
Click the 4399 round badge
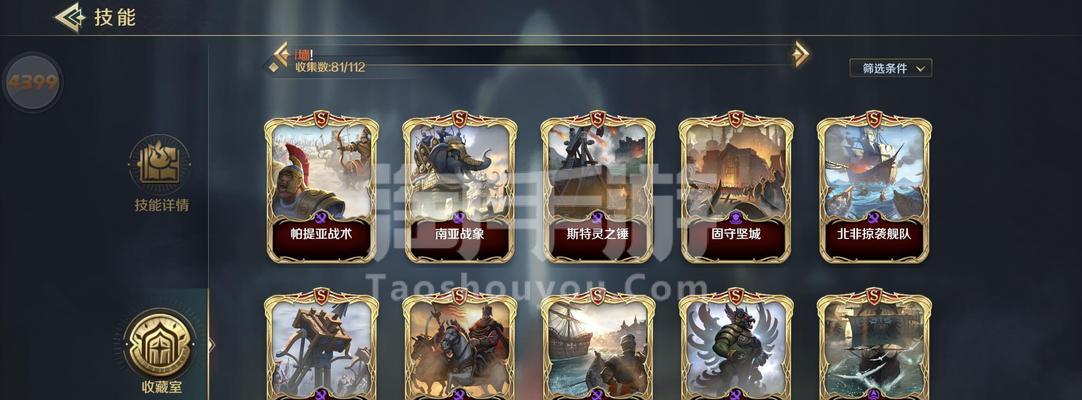pos(32,83)
